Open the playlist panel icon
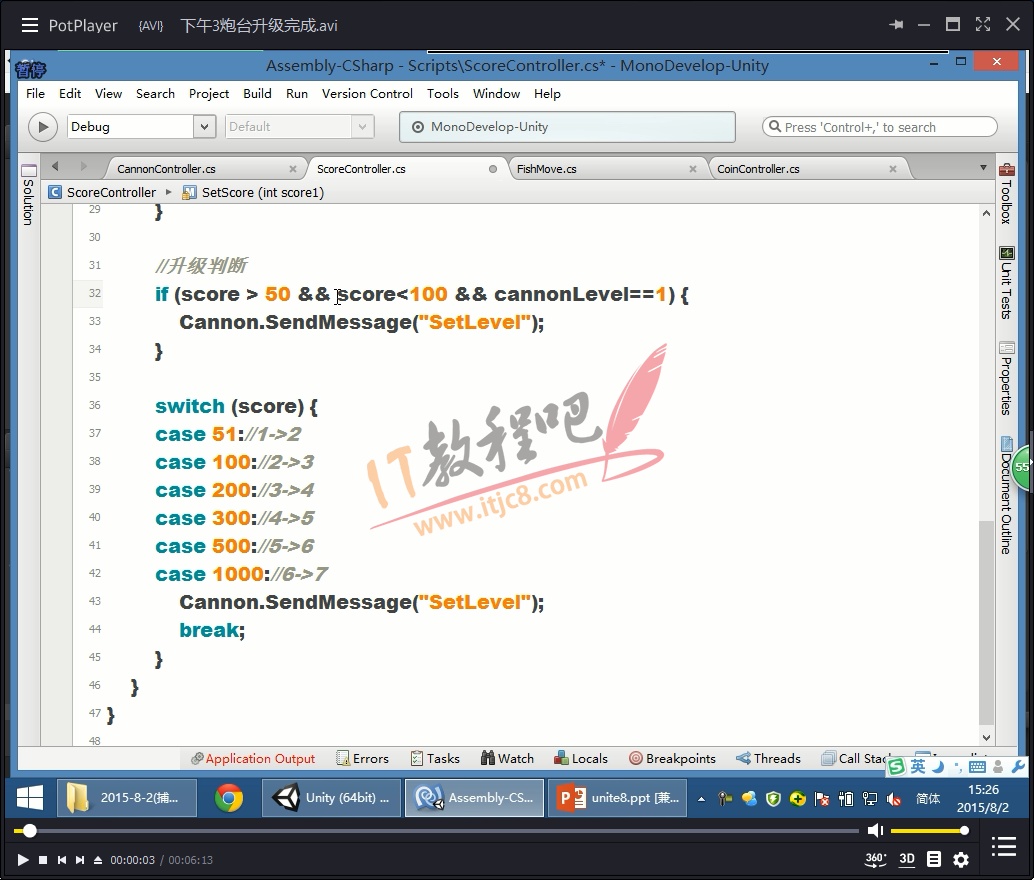The image size is (1034, 880). point(1003,848)
